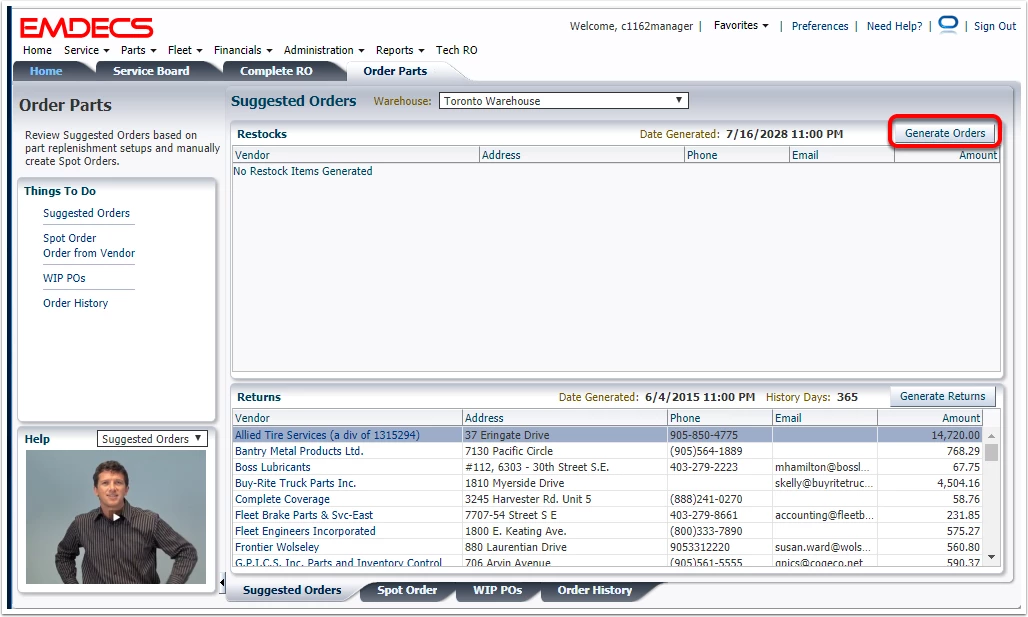Open the chat bubble icon near Sign Out
The image size is (1028, 617).
coord(947,25)
